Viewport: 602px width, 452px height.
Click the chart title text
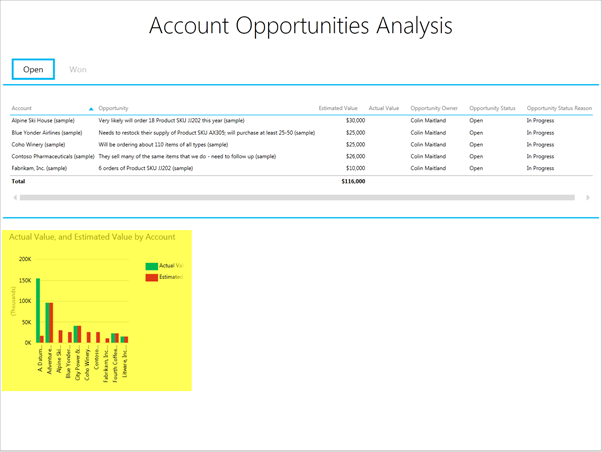[92, 237]
